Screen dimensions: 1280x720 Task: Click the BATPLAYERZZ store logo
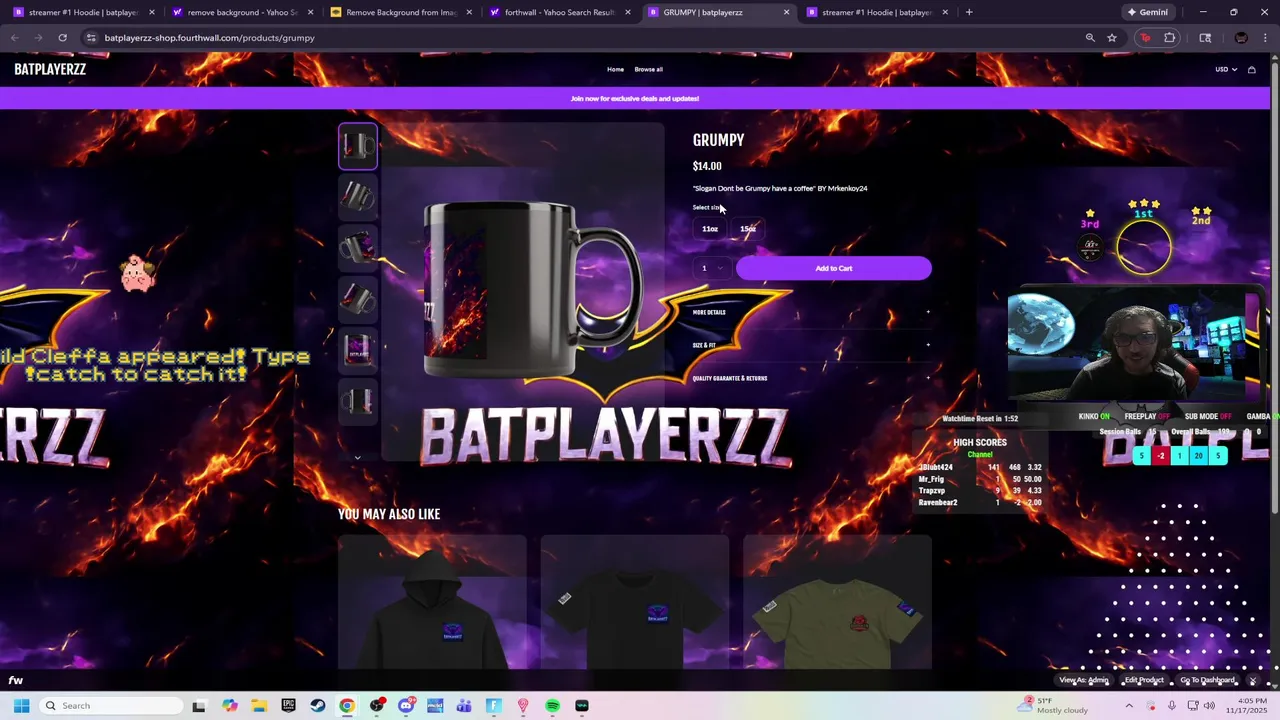click(x=50, y=70)
